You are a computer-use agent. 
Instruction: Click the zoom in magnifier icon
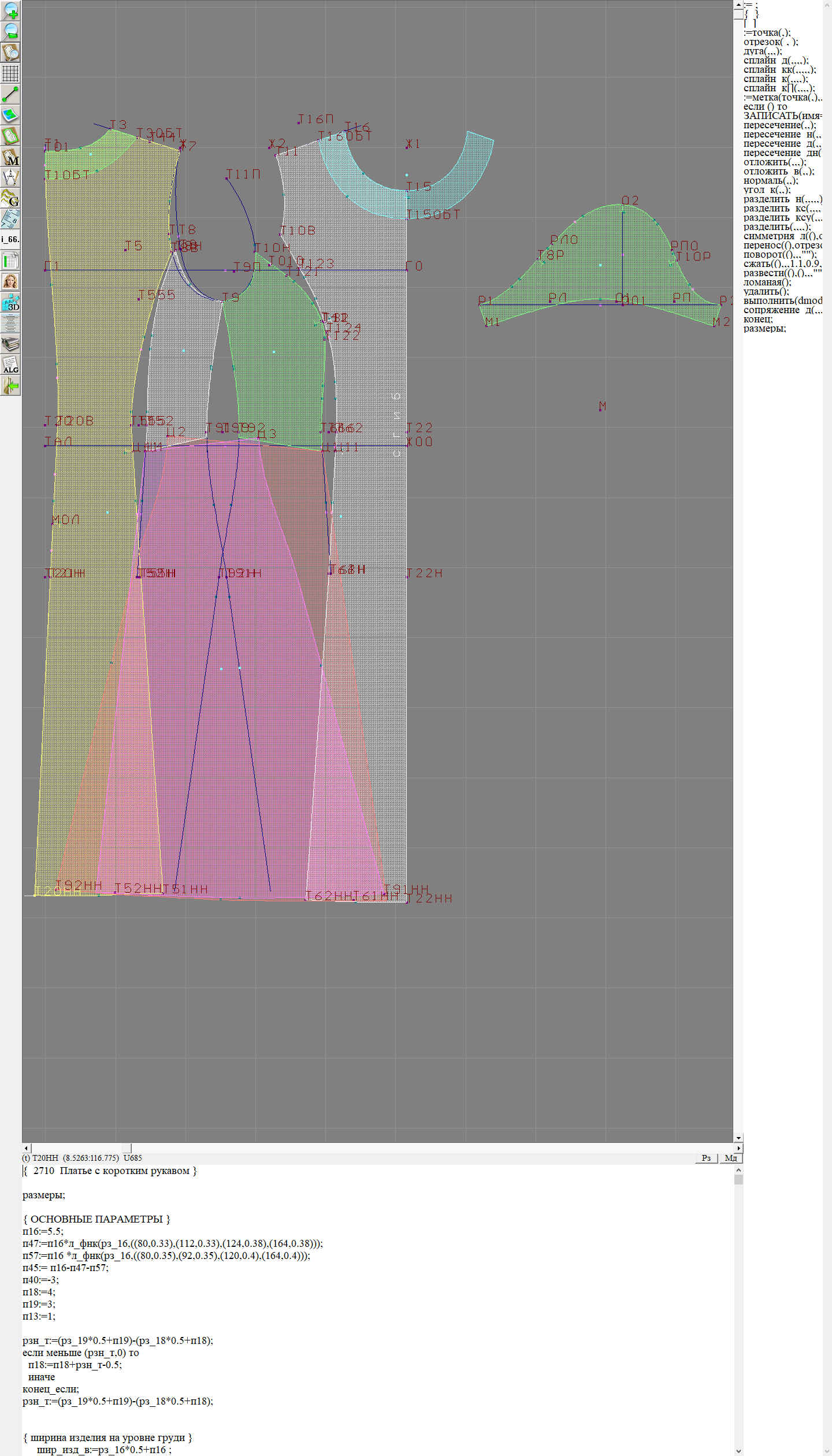coord(10,10)
